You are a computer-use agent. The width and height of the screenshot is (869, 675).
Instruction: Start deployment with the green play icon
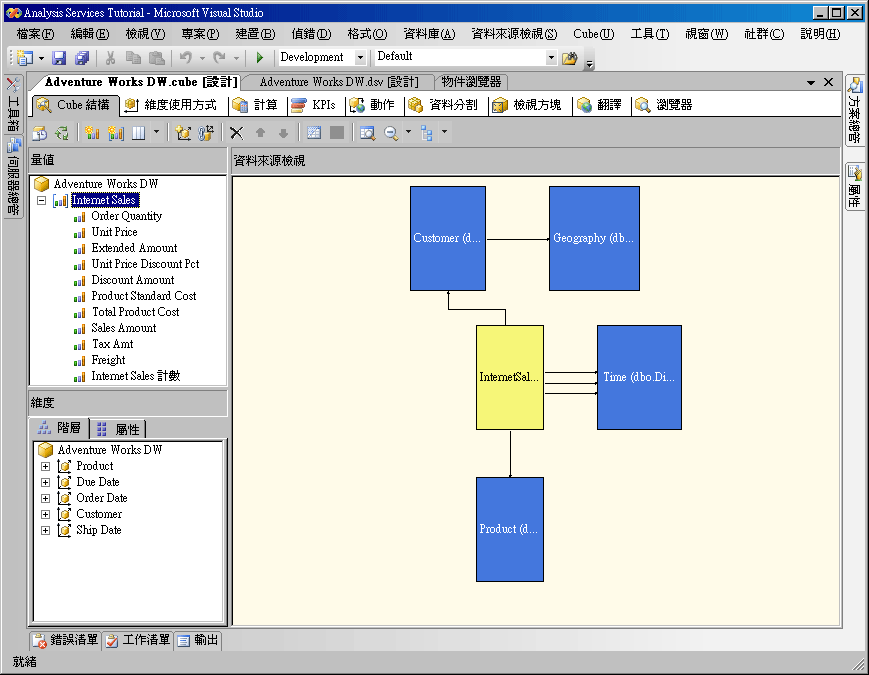(x=260, y=58)
